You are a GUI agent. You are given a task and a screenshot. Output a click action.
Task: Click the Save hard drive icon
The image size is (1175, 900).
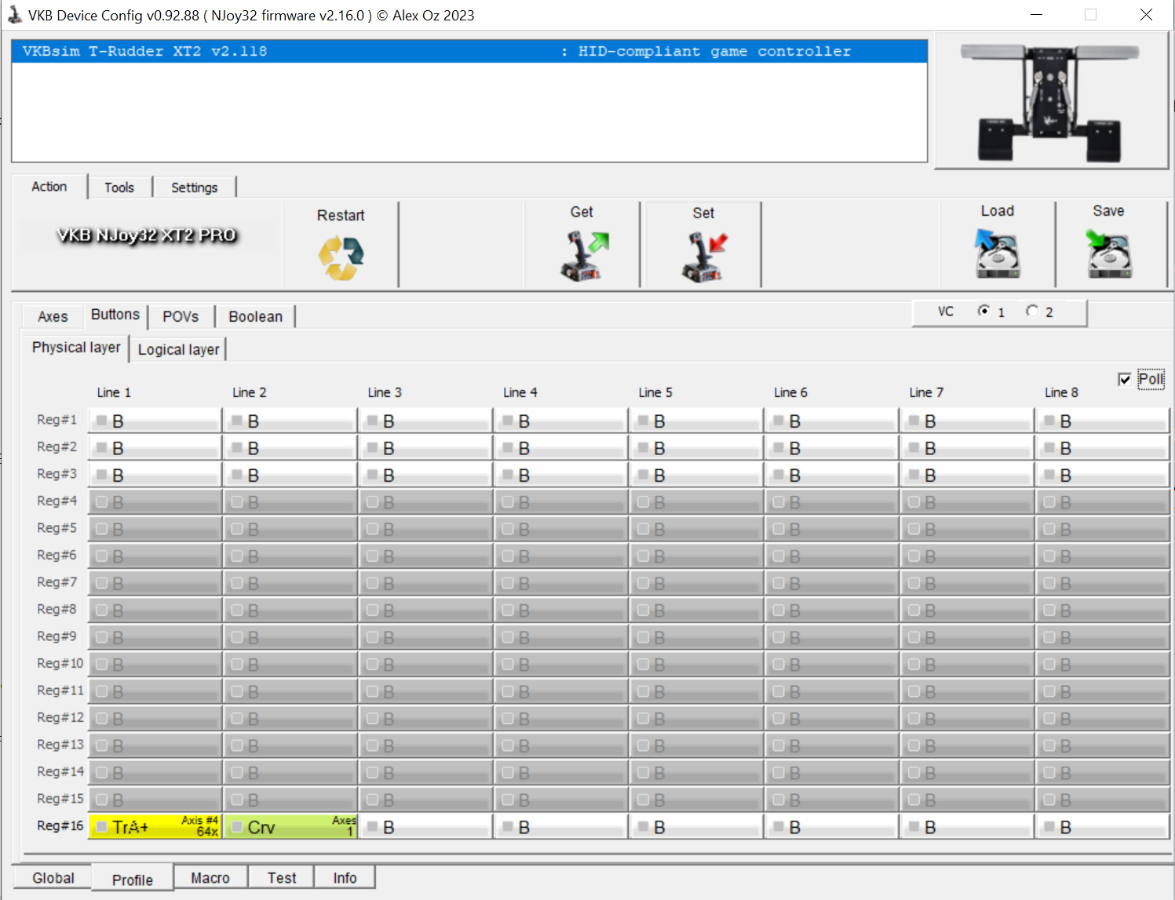point(1108,253)
